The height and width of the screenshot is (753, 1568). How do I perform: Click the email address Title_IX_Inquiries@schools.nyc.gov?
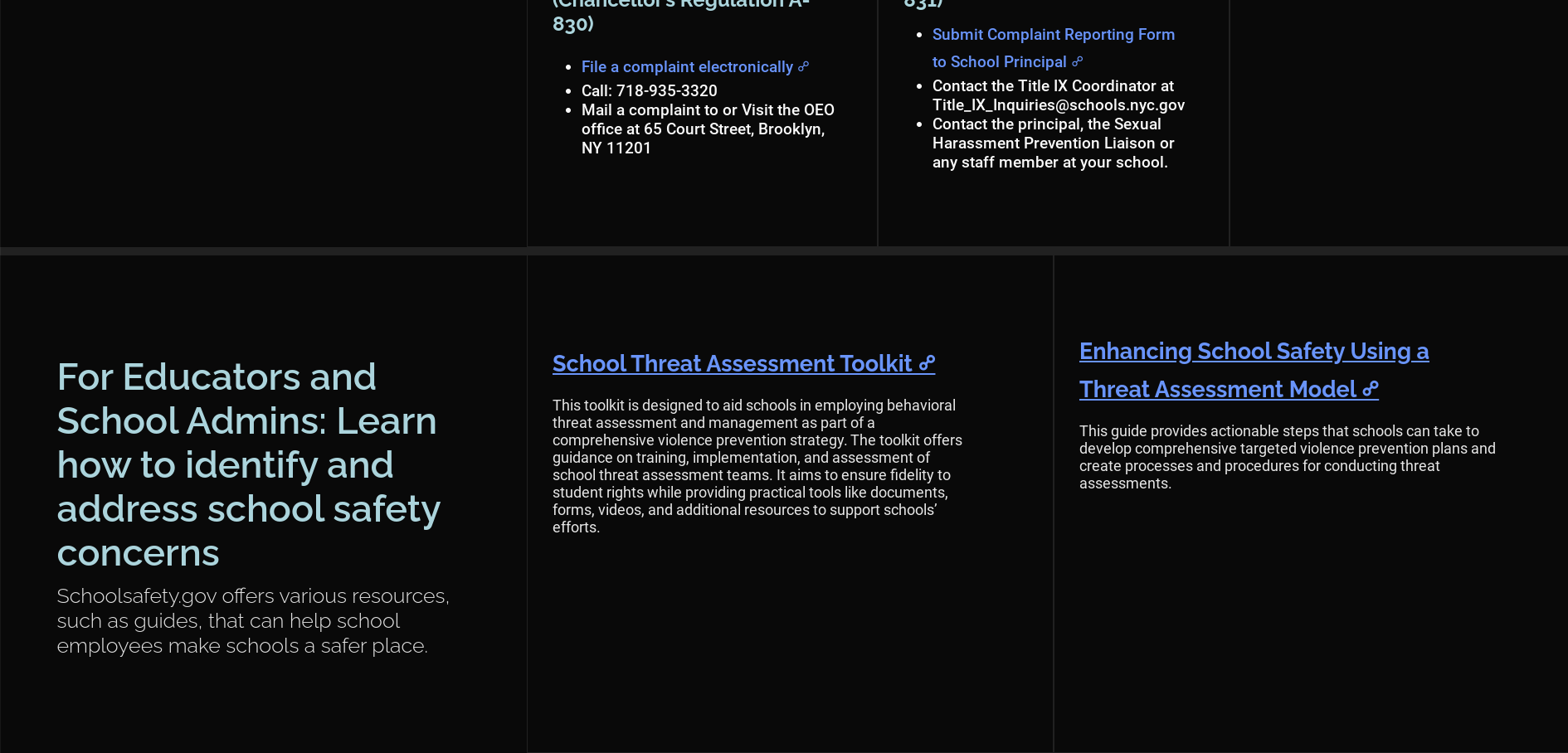point(1059,104)
